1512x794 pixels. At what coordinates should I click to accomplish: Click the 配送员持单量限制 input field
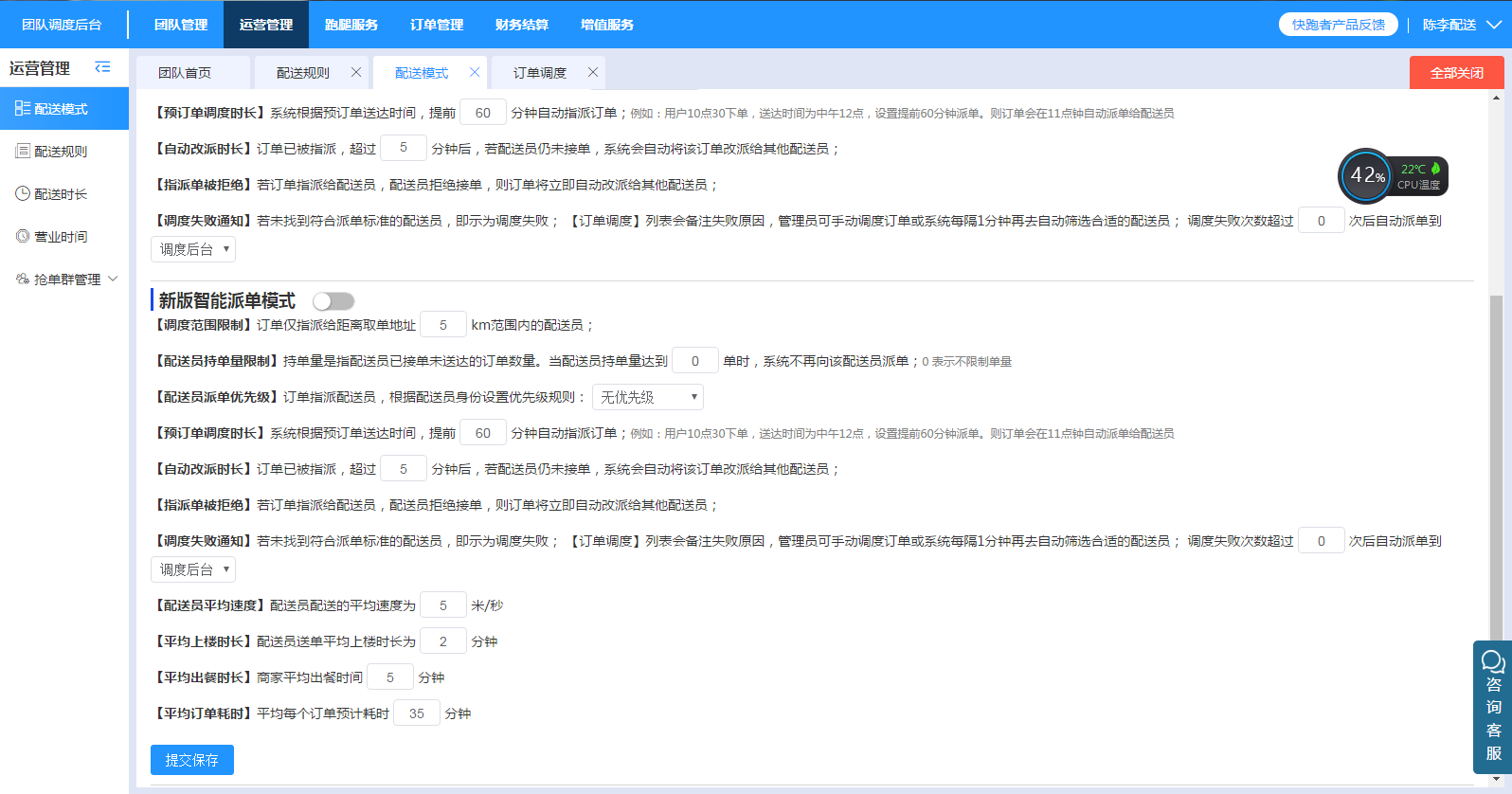(x=695, y=361)
